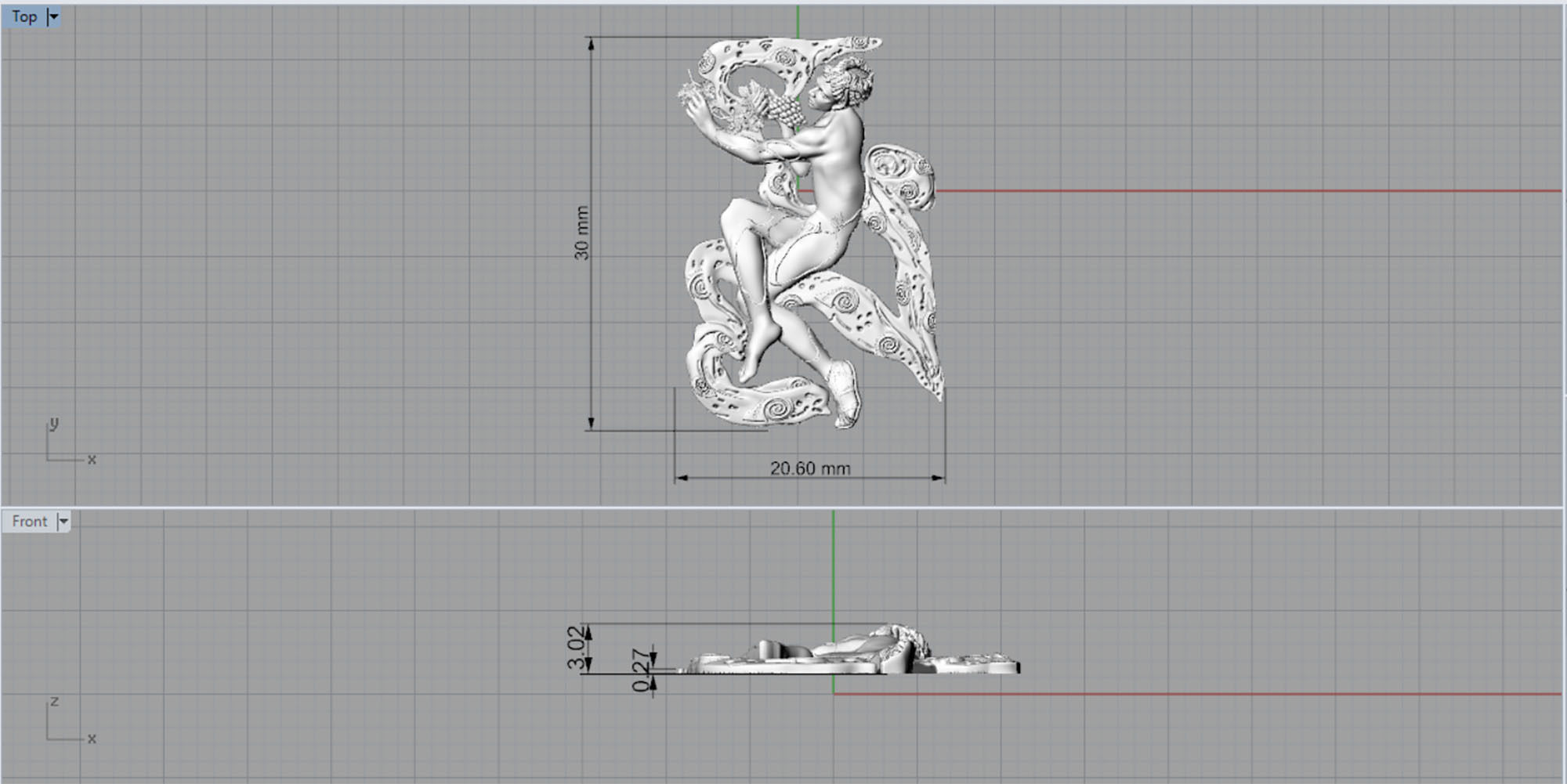Select the 0.27 thickness dimension text
1567x784 pixels.
click(642, 670)
